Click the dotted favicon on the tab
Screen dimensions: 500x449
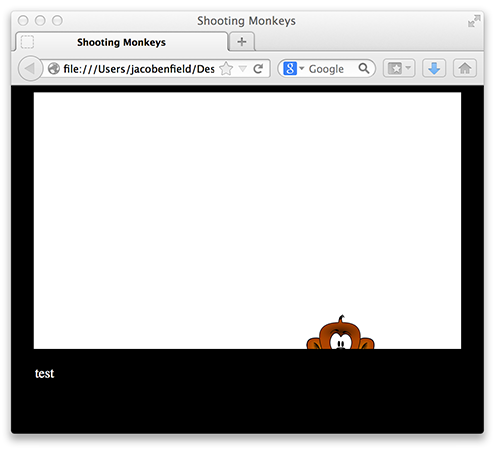coord(27,42)
